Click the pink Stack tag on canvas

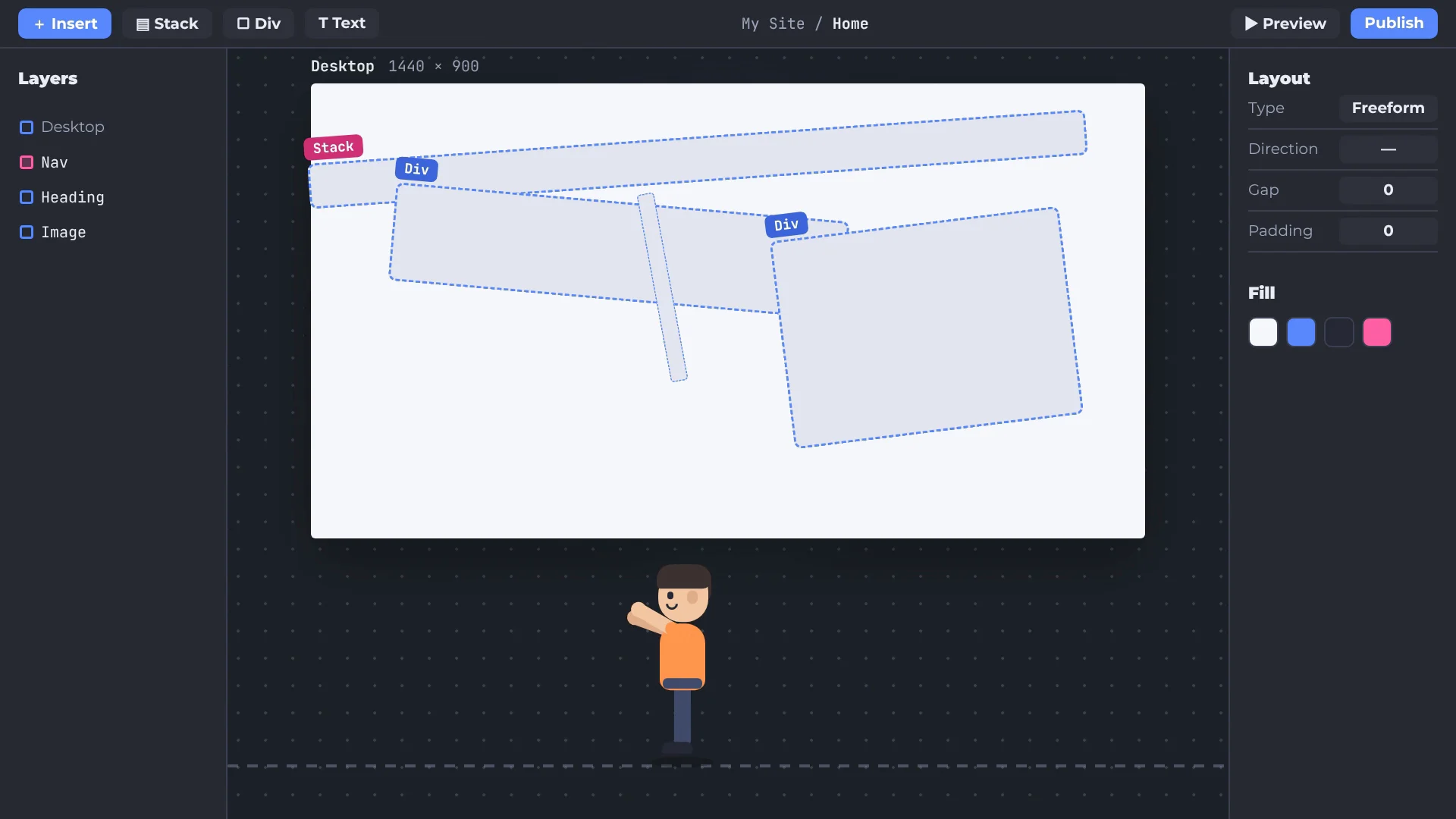[x=334, y=147]
